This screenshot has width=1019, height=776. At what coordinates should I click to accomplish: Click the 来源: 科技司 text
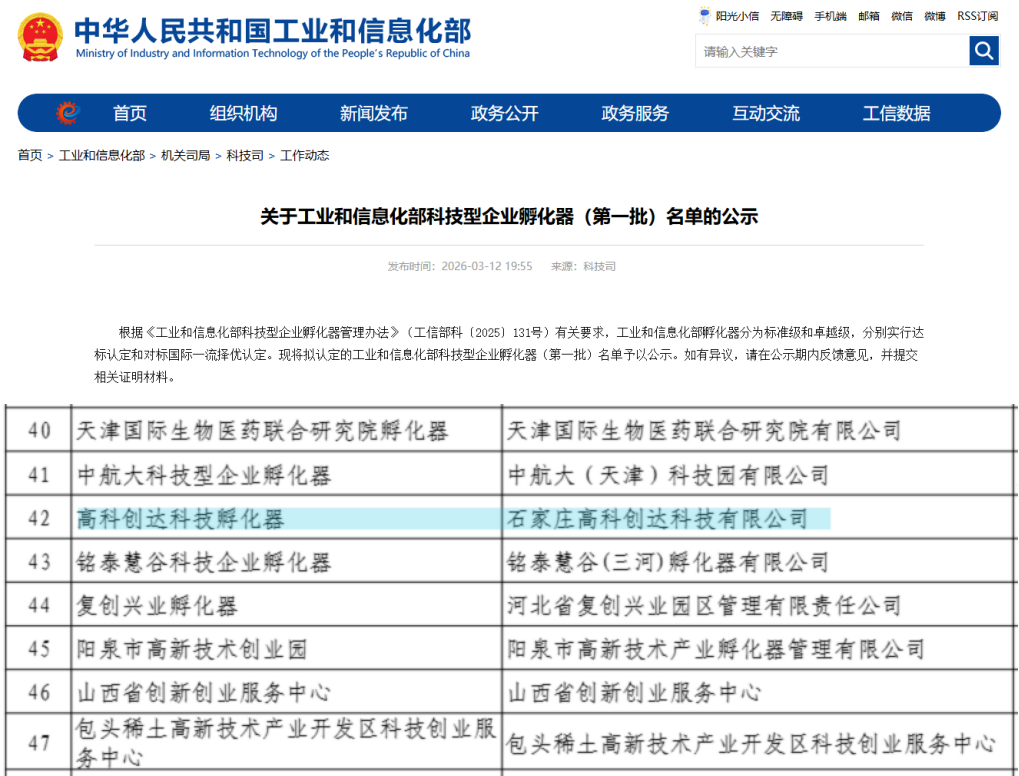click(x=584, y=266)
